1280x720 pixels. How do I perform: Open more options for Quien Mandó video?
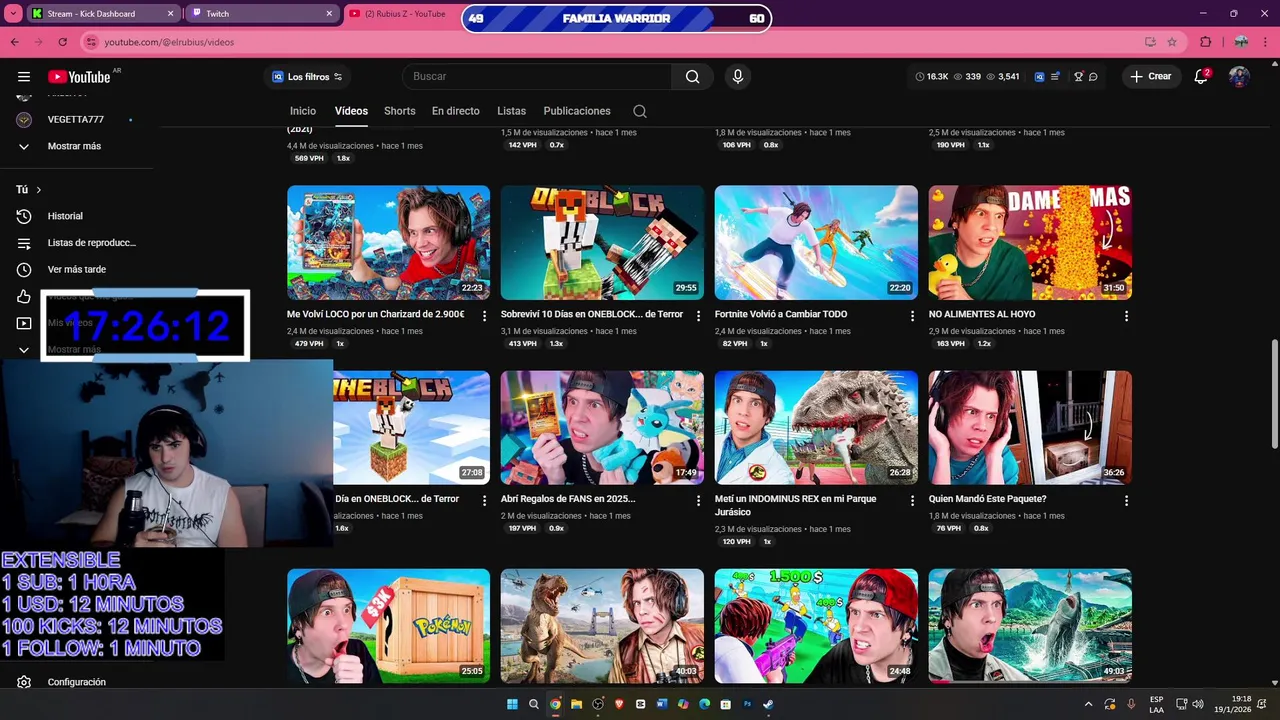[1126, 500]
